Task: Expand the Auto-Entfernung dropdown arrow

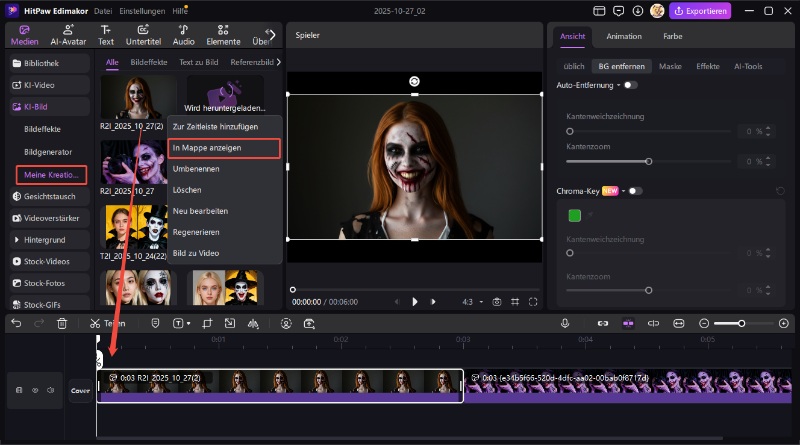Action: point(618,85)
